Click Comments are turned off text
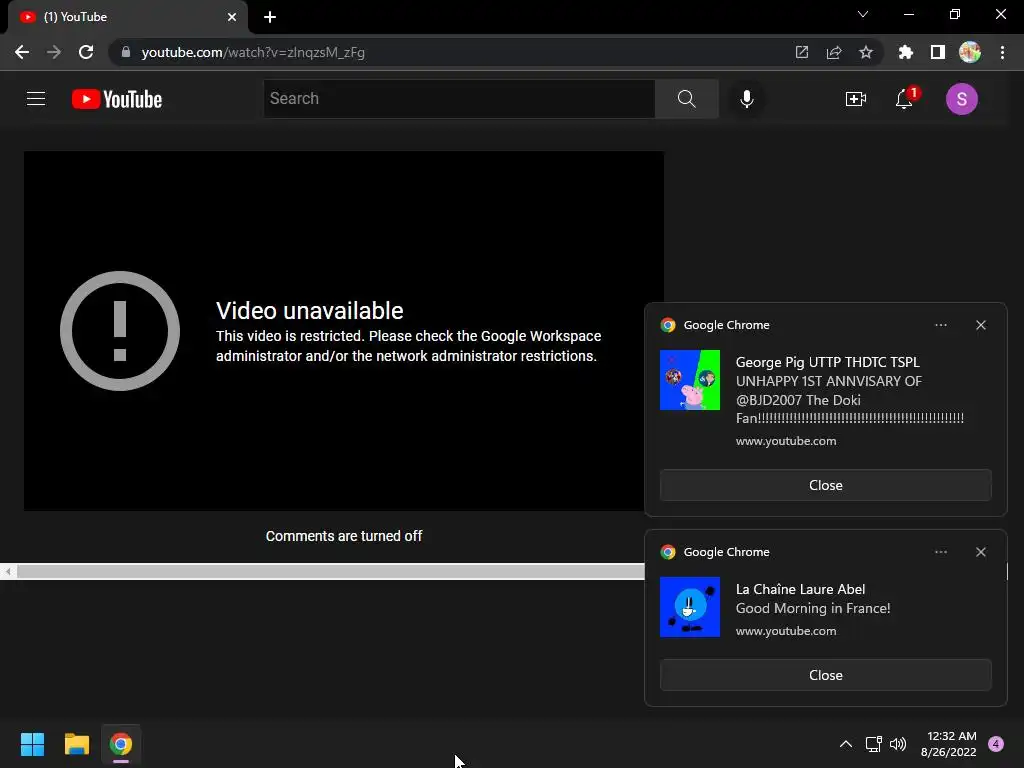The image size is (1024, 768). (x=344, y=536)
